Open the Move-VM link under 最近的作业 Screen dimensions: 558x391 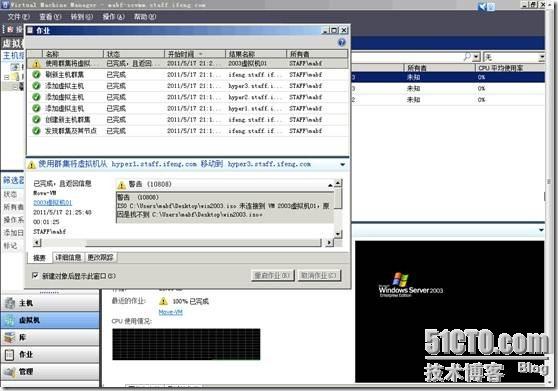point(170,312)
